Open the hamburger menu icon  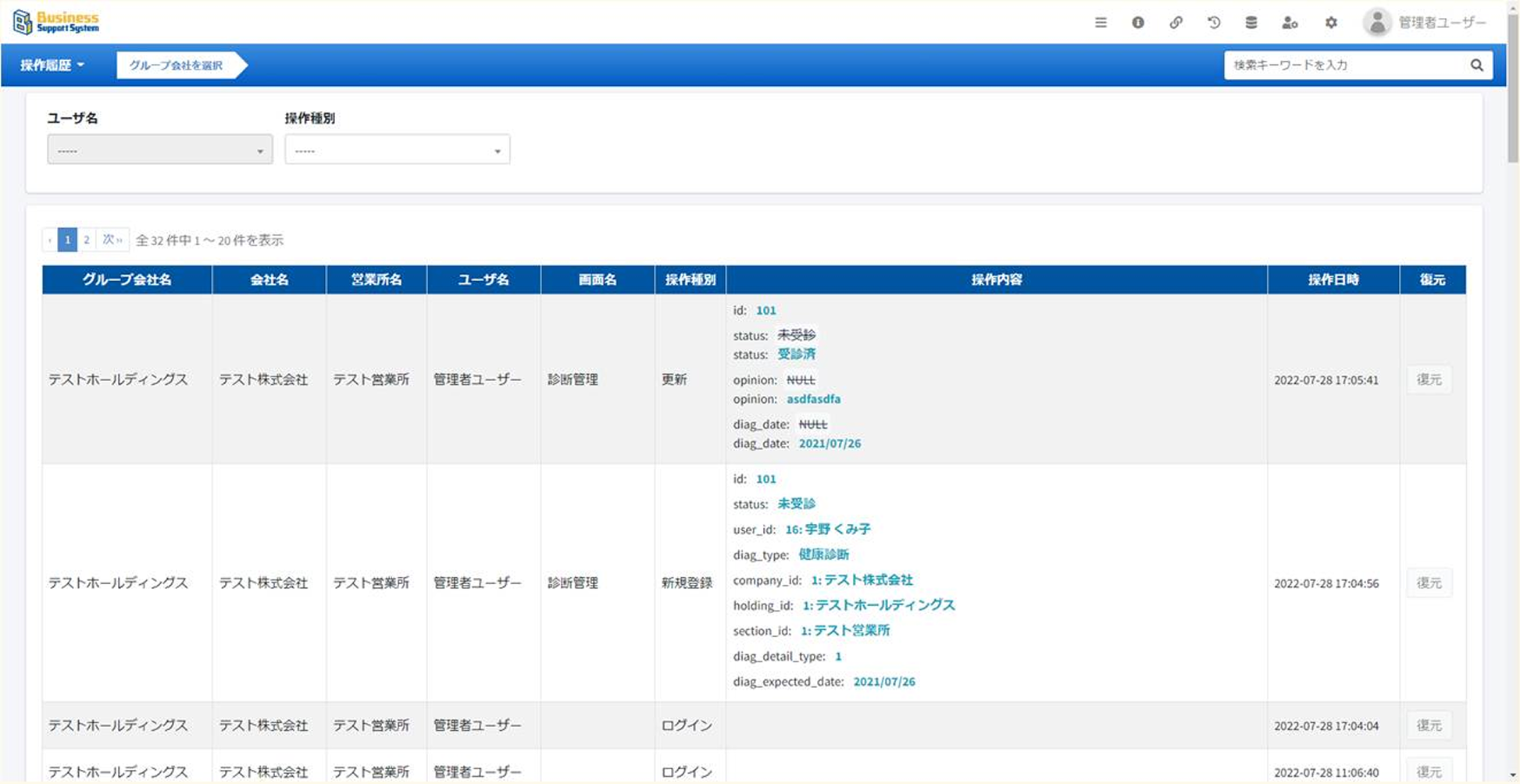pyautogui.click(x=1101, y=23)
